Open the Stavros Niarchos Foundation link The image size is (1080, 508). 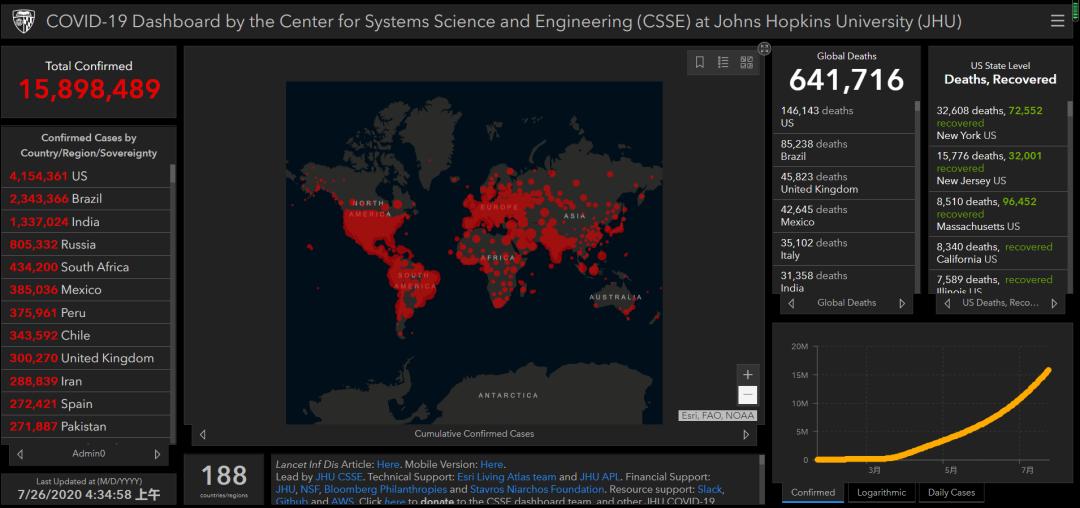pyautogui.click(x=537, y=489)
